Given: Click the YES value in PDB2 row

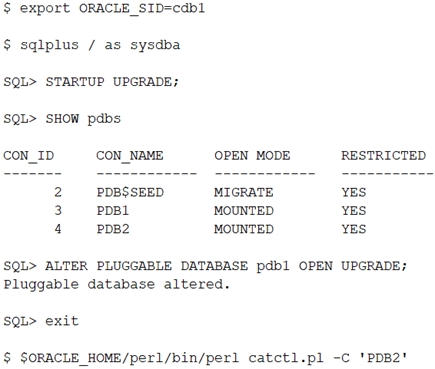Looking at the screenshot, I should (x=354, y=229).
